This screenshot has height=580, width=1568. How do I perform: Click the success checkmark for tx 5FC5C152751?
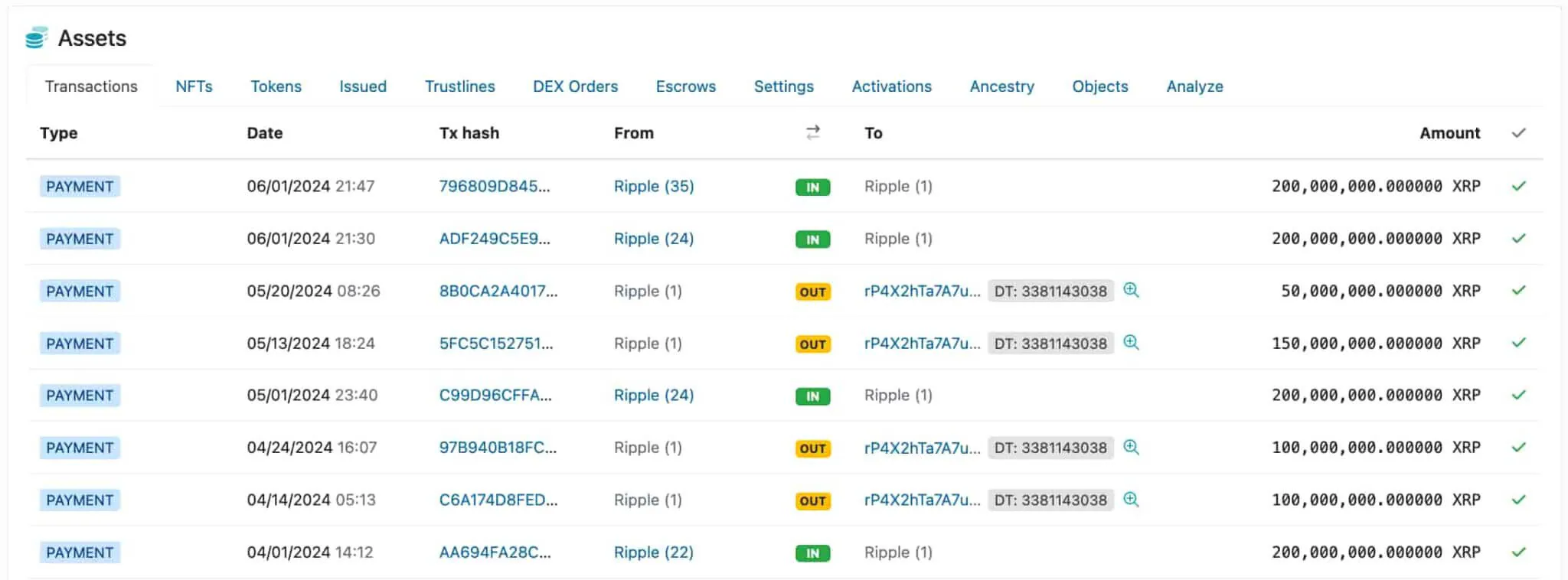tap(1519, 343)
